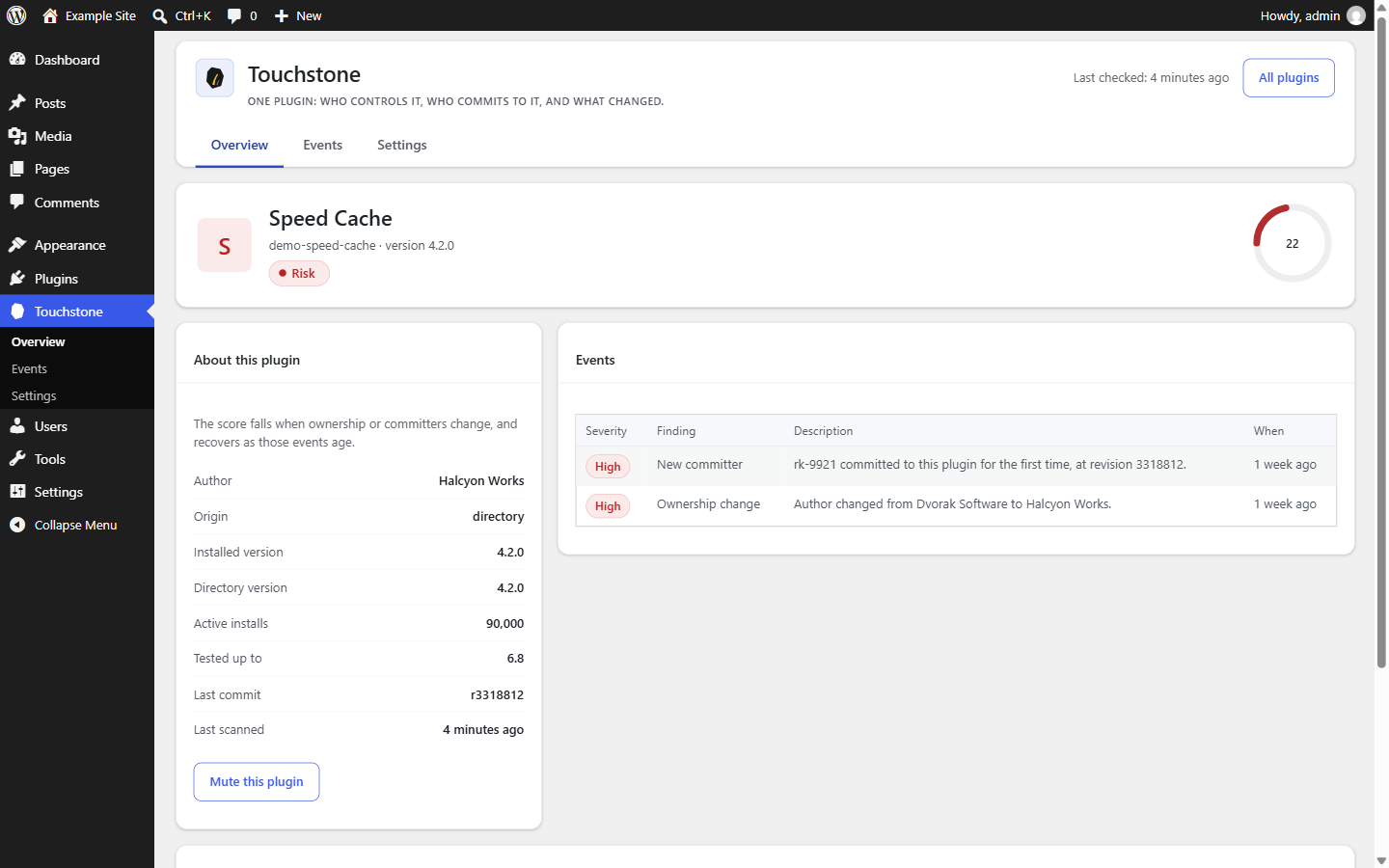Viewport: 1389px width, 868px height.
Task: Open Events submenu item under Touchstone
Action: tap(29, 369)
